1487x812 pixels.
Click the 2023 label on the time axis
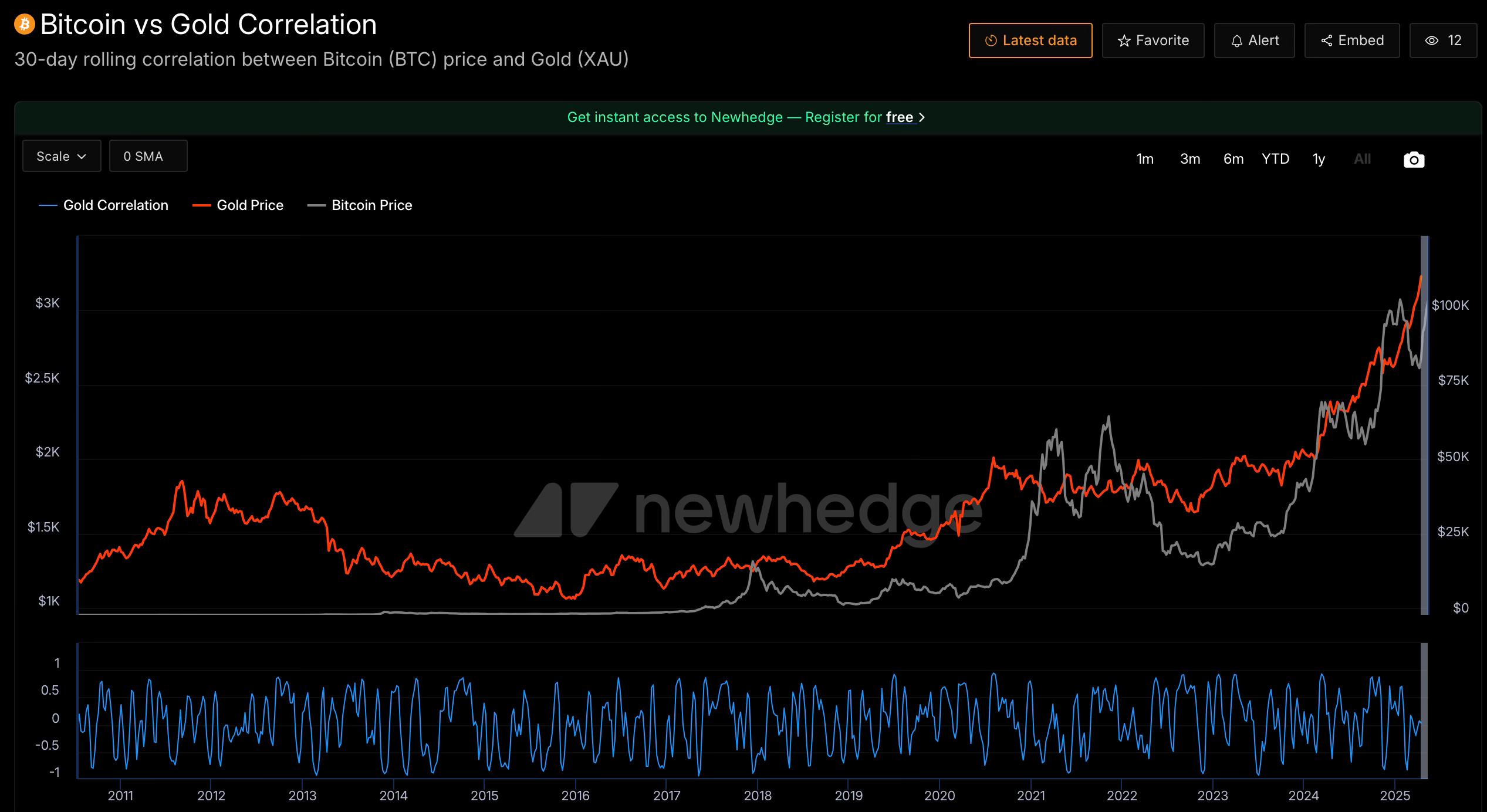point(1212,796)
